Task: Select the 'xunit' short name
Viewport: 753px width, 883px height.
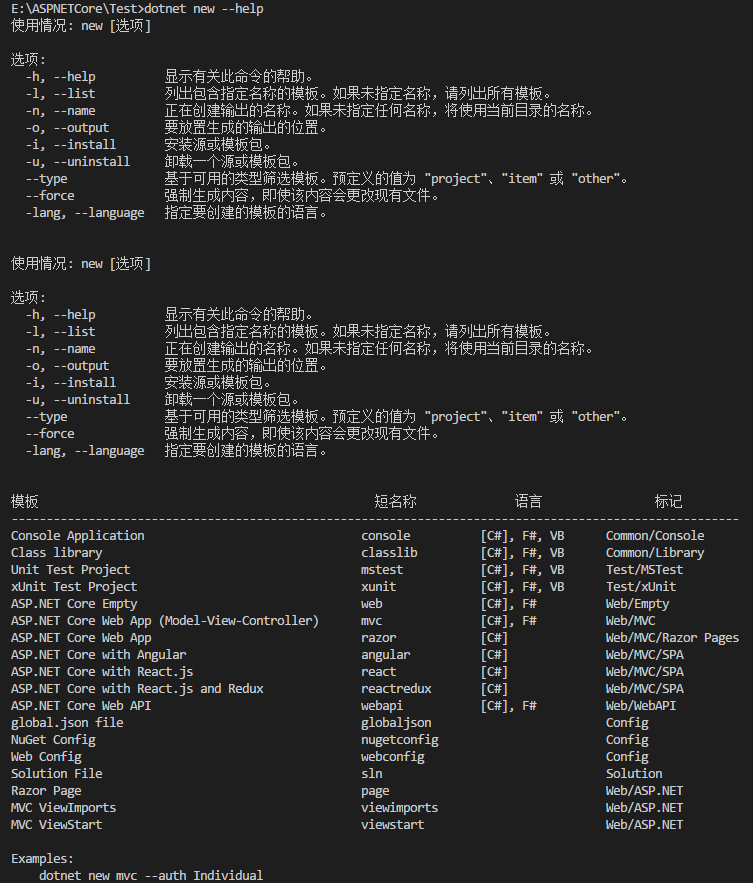Action: (378, 586)
